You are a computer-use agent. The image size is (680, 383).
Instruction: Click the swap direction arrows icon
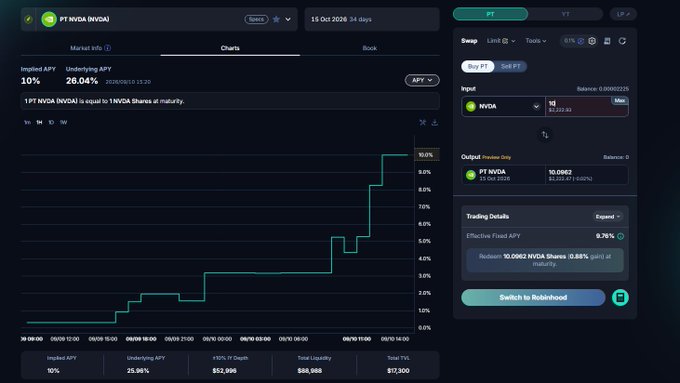(545, 135)
